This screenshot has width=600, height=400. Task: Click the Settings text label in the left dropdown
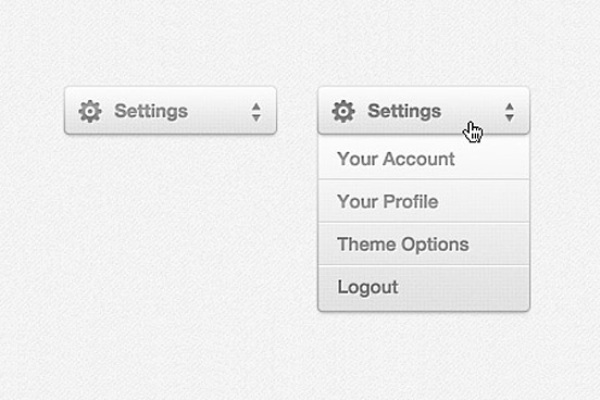pyautogui.click(x=151, y=111)
